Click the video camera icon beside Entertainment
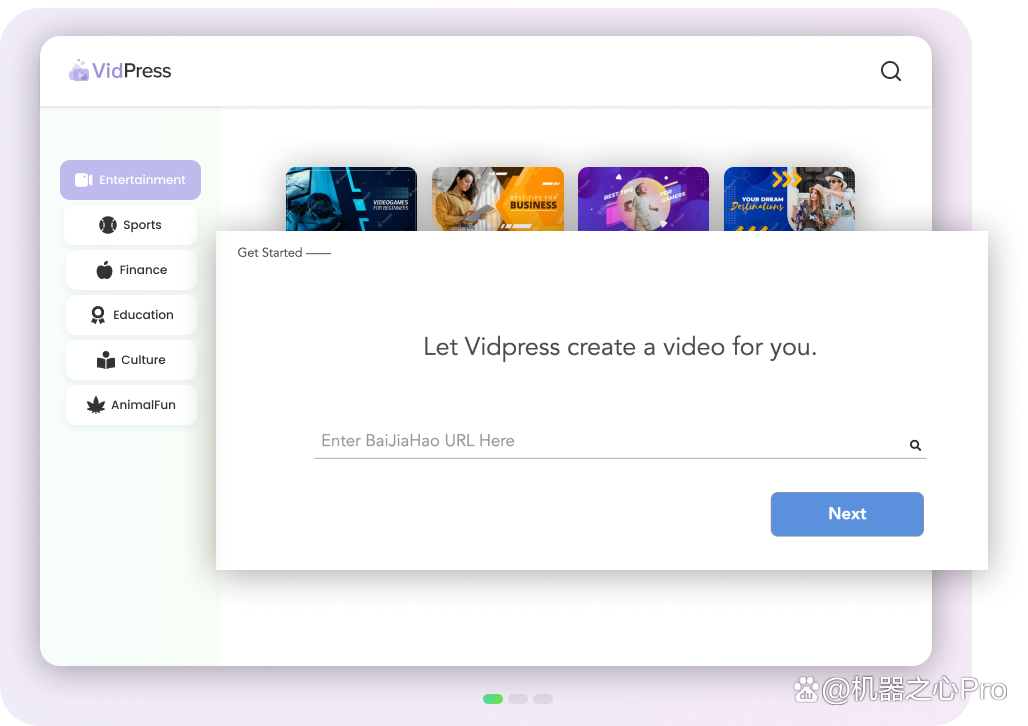Screen dimensions: 1028x726 [x=84, y=180]
